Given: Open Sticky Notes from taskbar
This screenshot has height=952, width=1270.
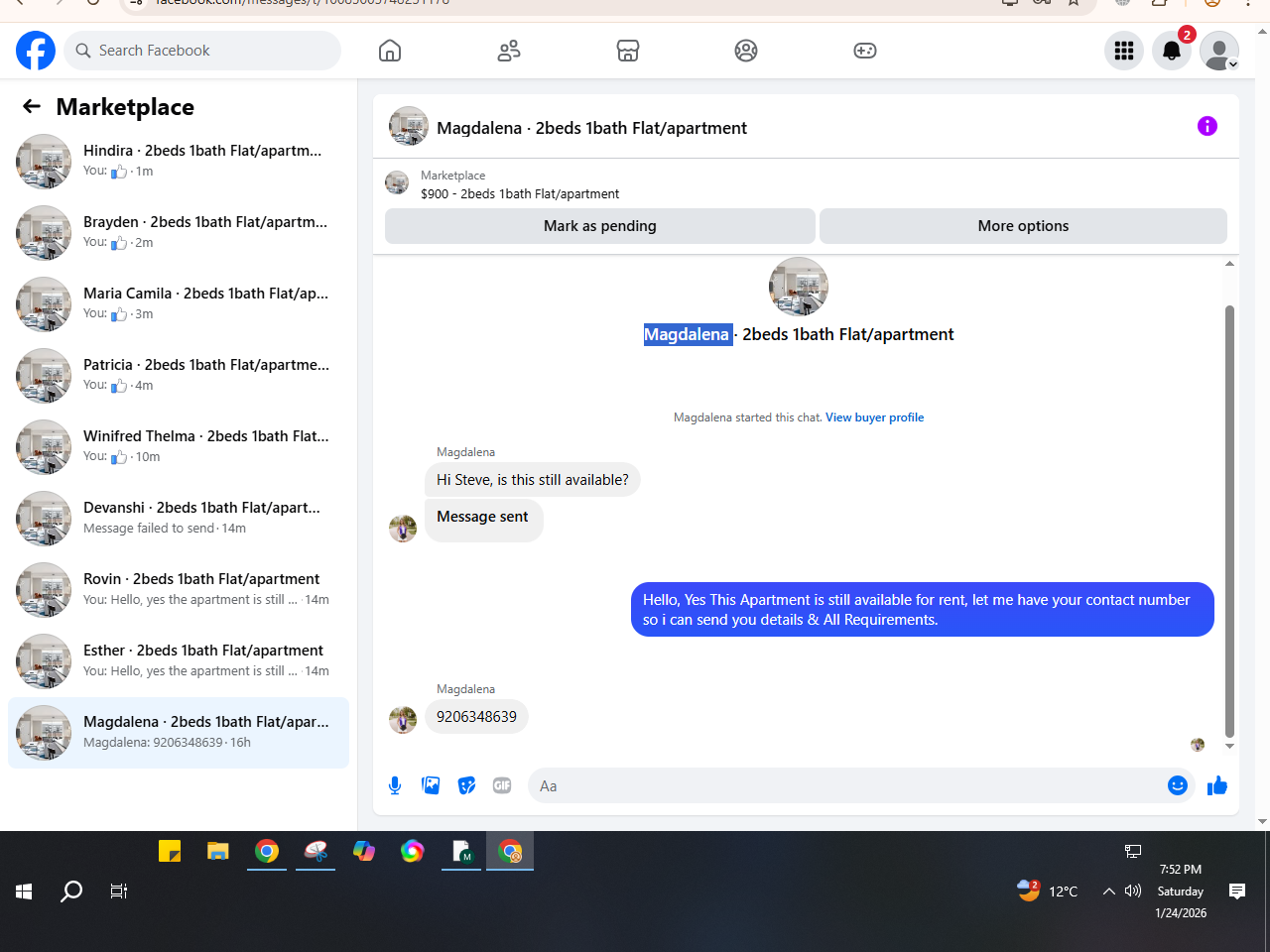Looking at the screenshot, I should [170, 851].
